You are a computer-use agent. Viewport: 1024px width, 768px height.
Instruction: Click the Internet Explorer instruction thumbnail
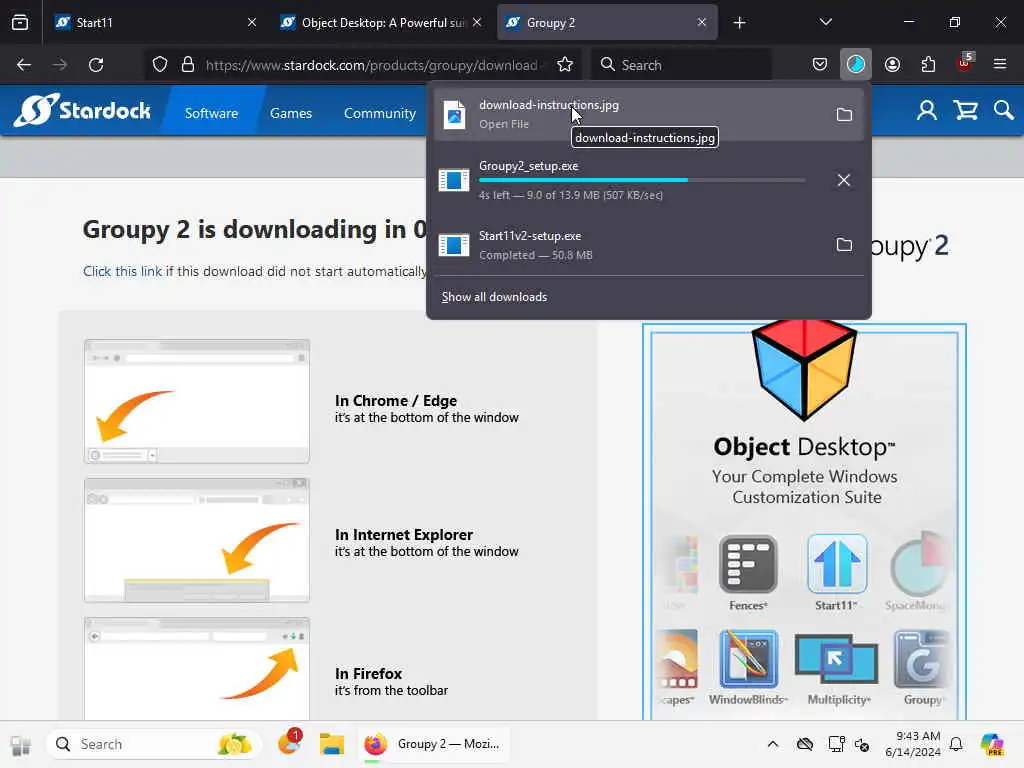click(197, 539)
